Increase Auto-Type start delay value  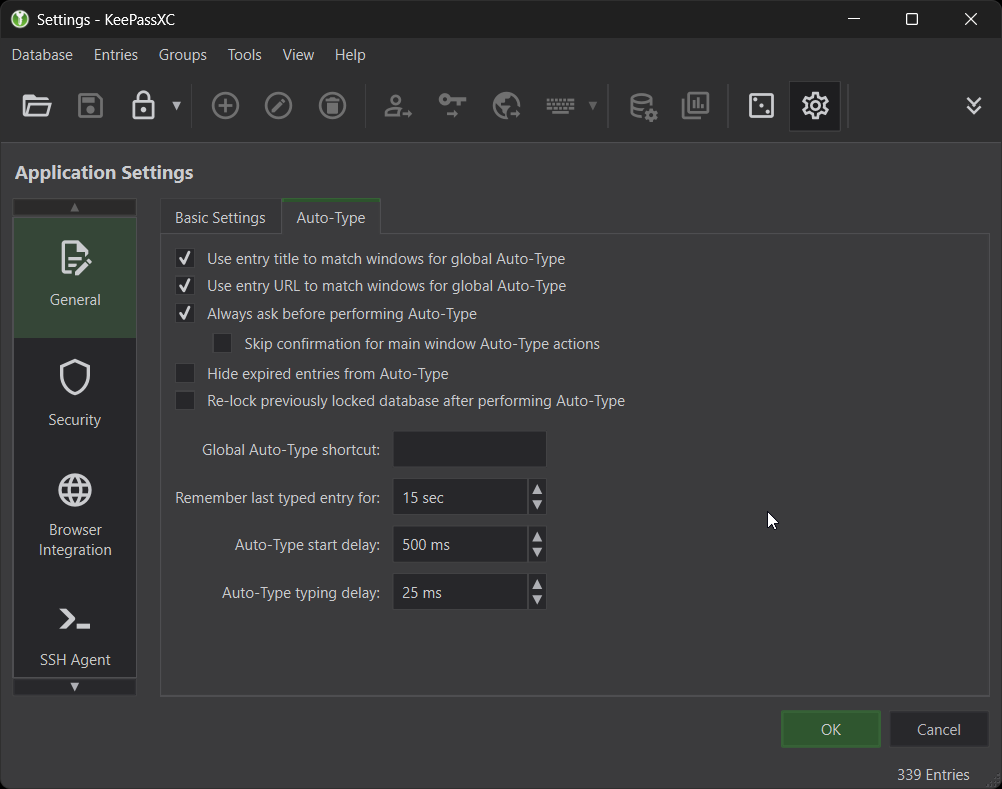coord(537,537)
